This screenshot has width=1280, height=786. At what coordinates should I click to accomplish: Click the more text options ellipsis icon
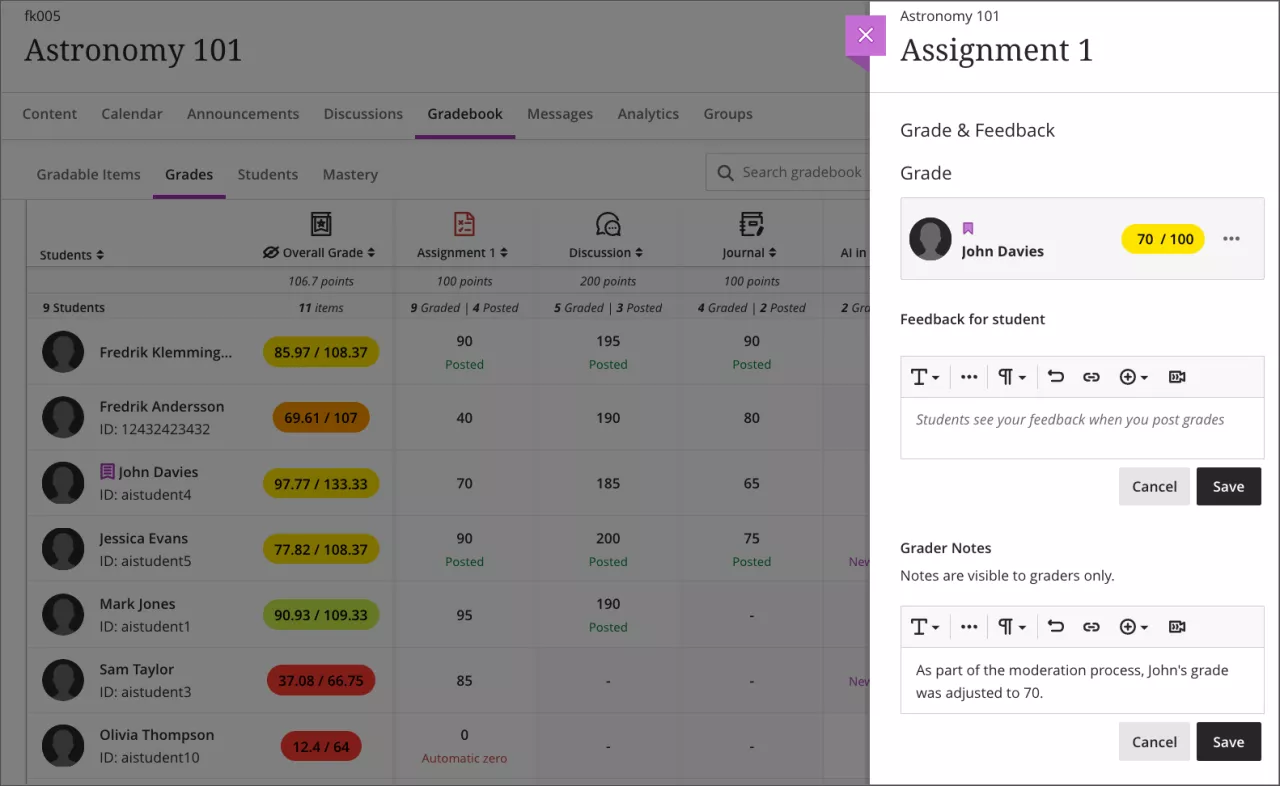pos(968,377)
